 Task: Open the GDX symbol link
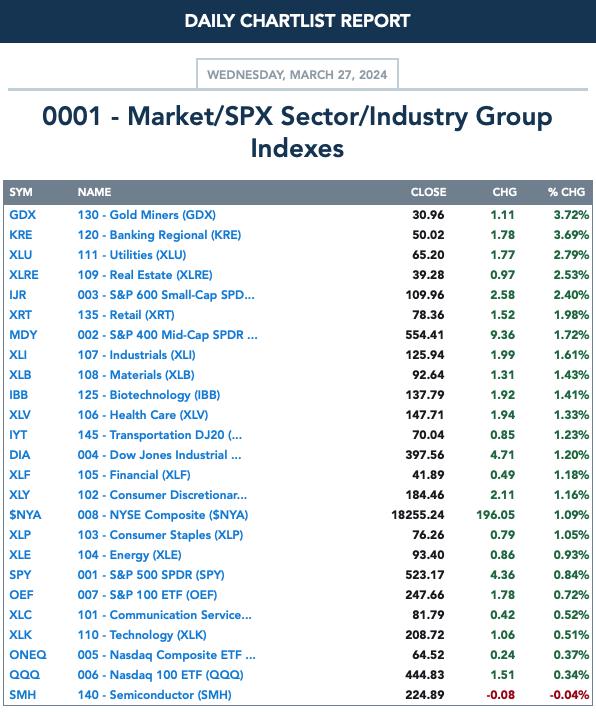(23, 215)
